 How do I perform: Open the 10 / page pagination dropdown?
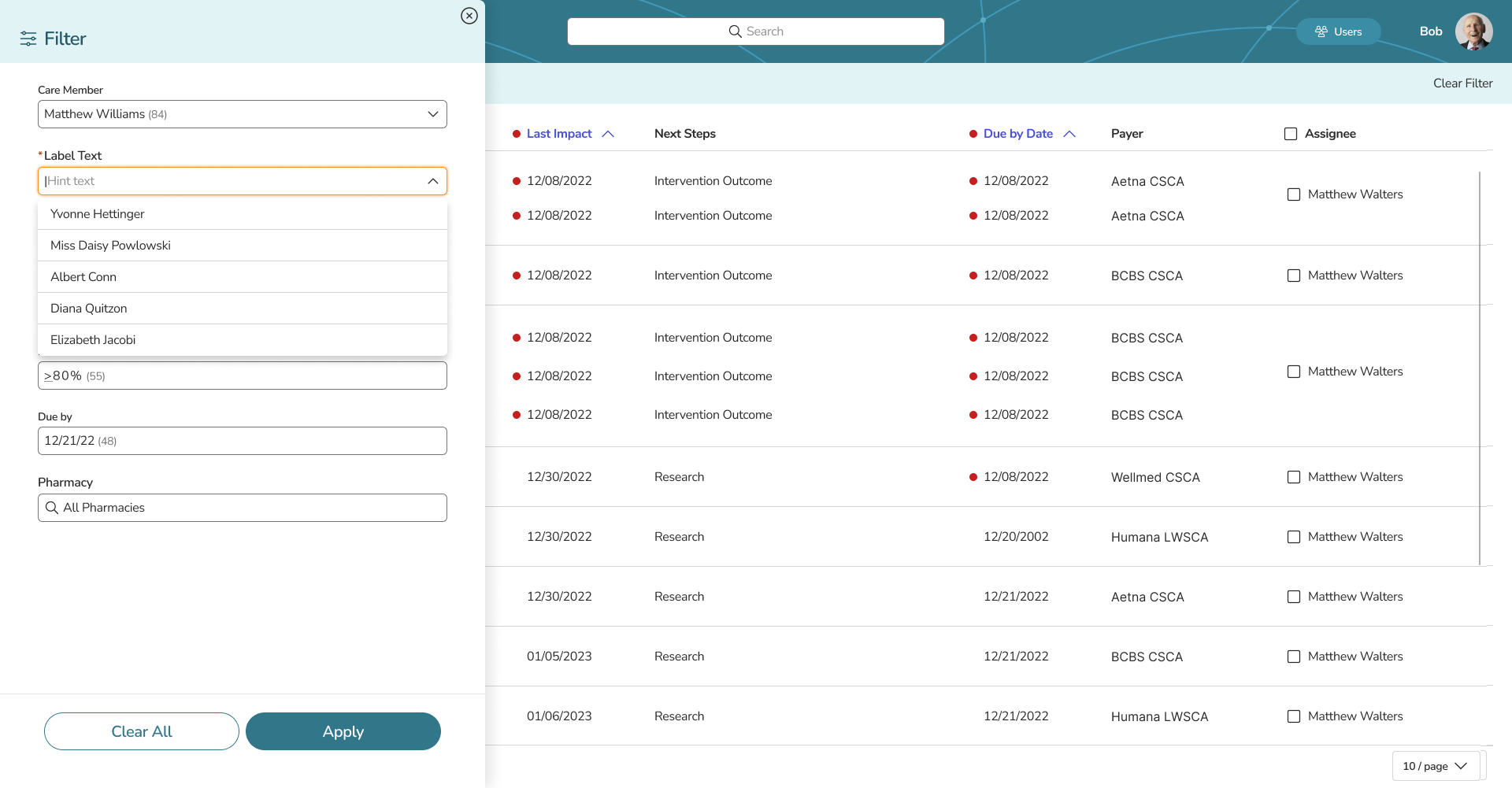(1435, 766)
